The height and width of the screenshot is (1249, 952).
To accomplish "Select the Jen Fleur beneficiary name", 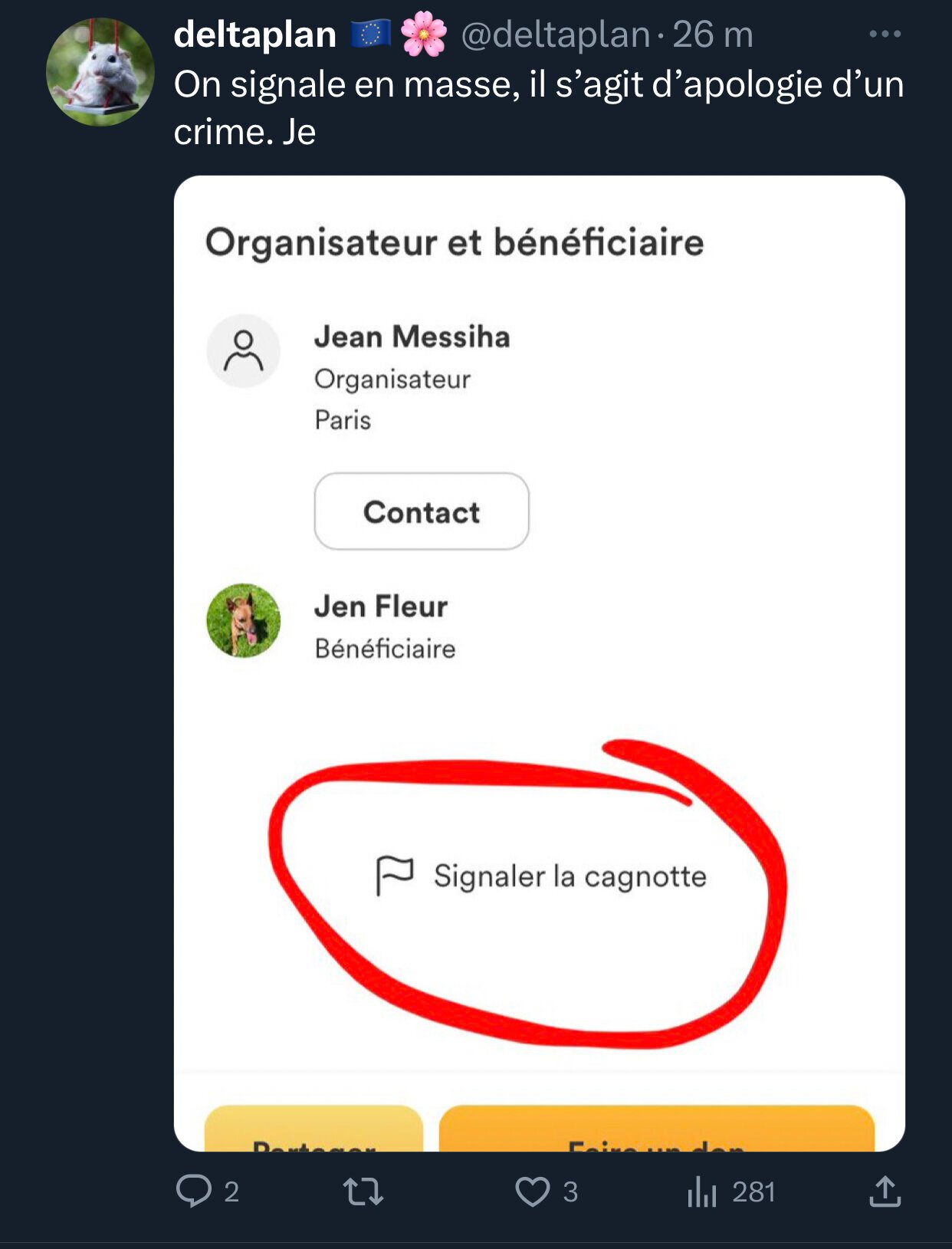I will point(381,606).
